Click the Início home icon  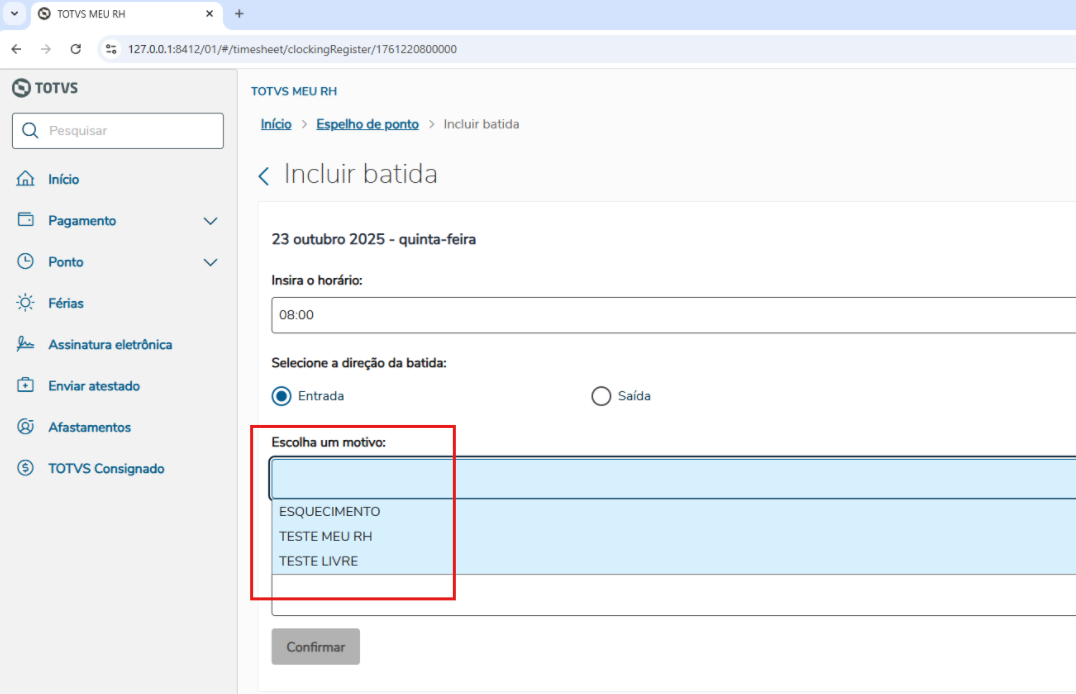pyautogui.click(x=25, y=178)
